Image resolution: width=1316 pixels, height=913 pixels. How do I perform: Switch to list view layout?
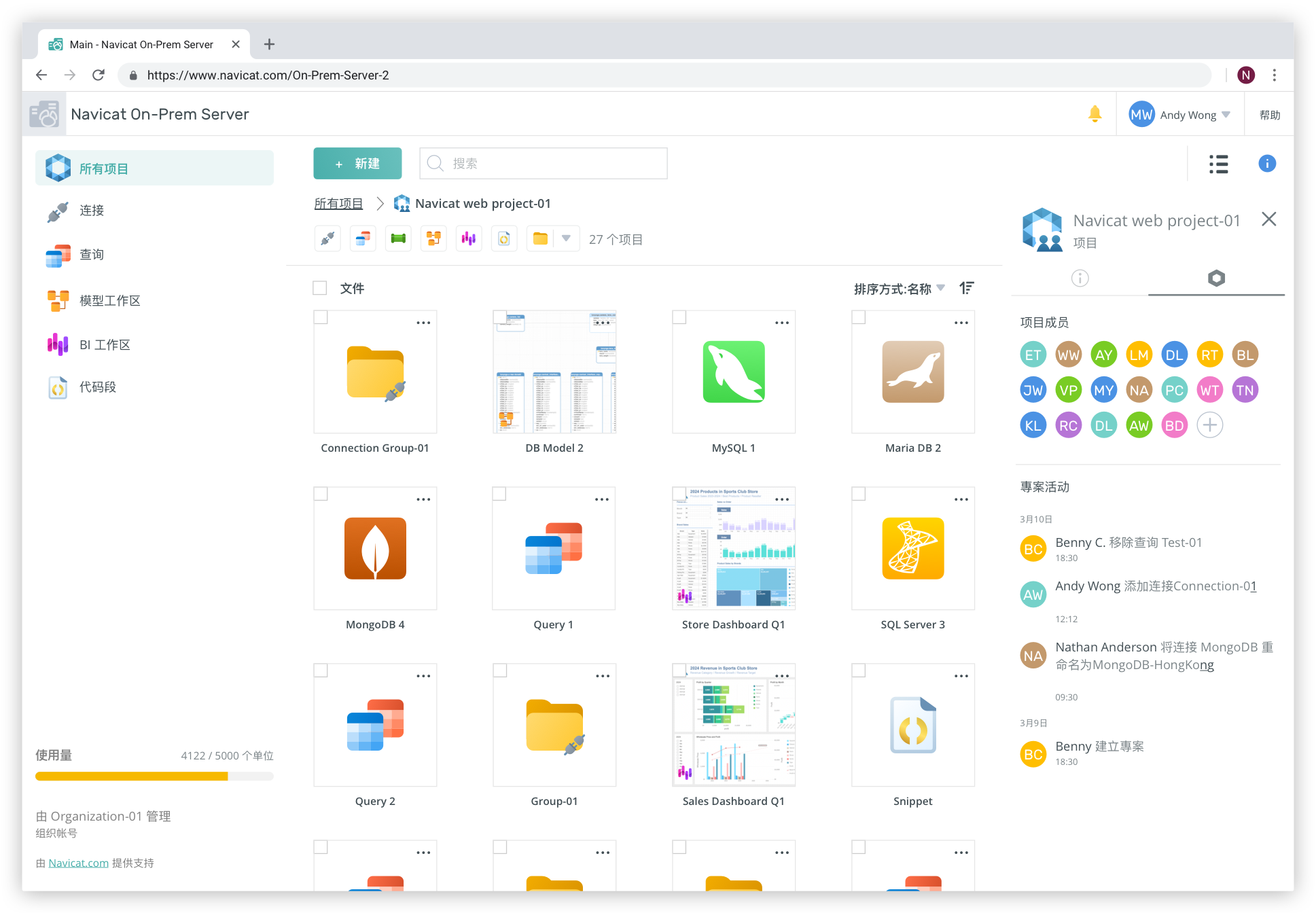click(1218, 164)
